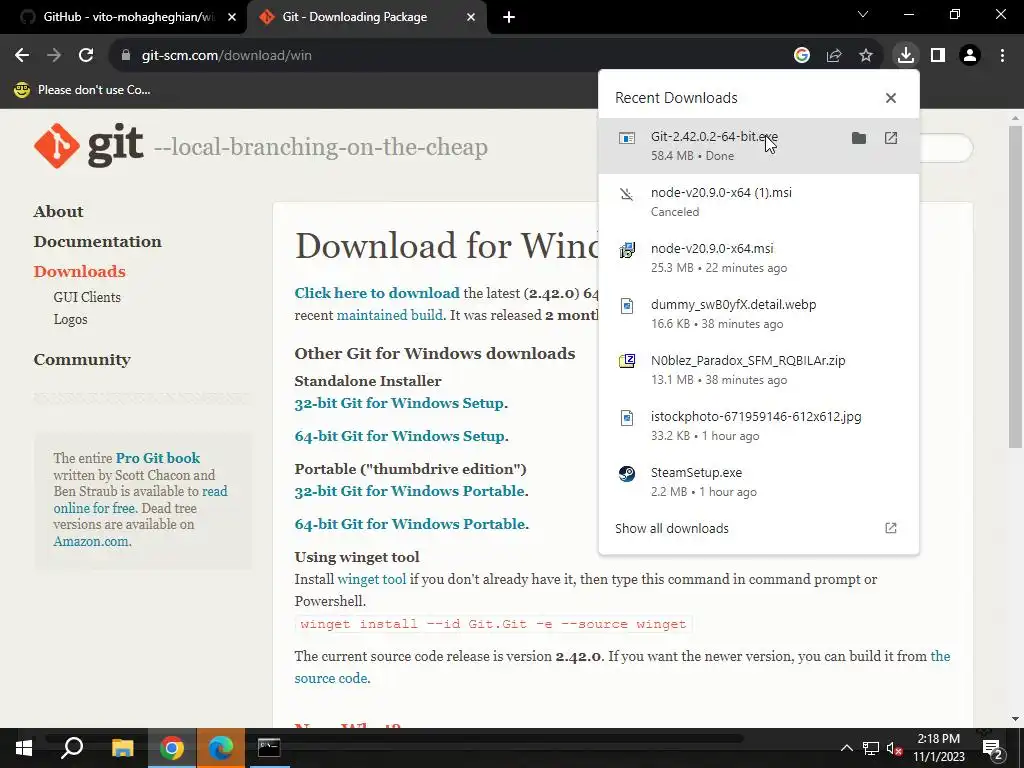Click the Git installer file icon
Viewport: 1024px width, 768px height.
pyautogui.click(x=627, y=138)
